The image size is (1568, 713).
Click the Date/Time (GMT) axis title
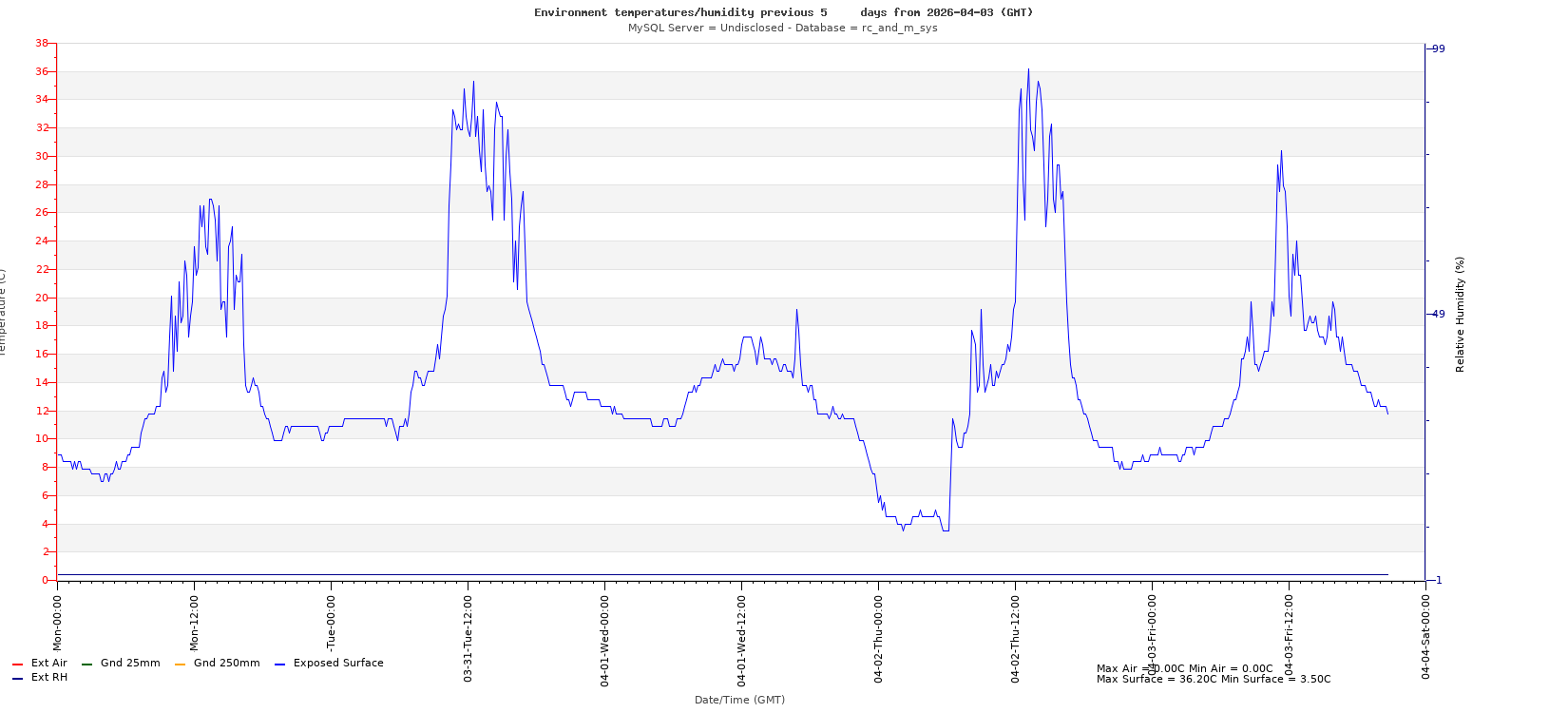click(739, 700)
